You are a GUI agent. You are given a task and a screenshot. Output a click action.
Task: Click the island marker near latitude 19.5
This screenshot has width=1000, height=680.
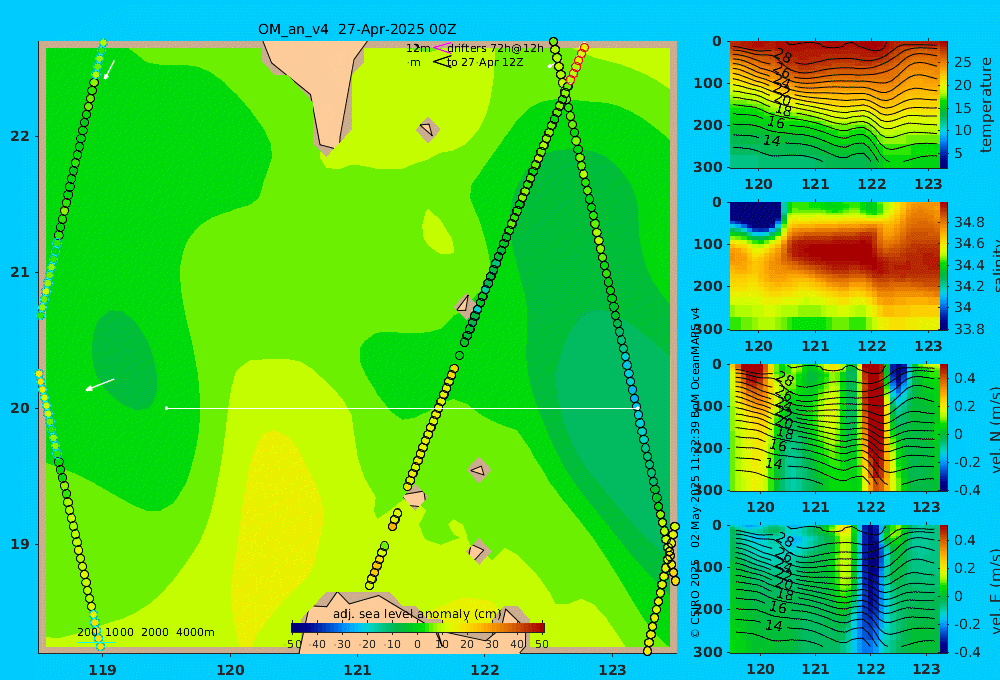tap(479, 471)
